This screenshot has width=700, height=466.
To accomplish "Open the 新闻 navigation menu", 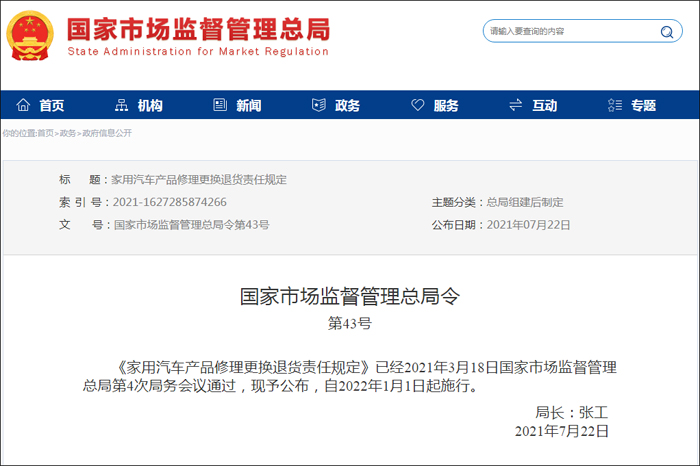I will (249, 105).
